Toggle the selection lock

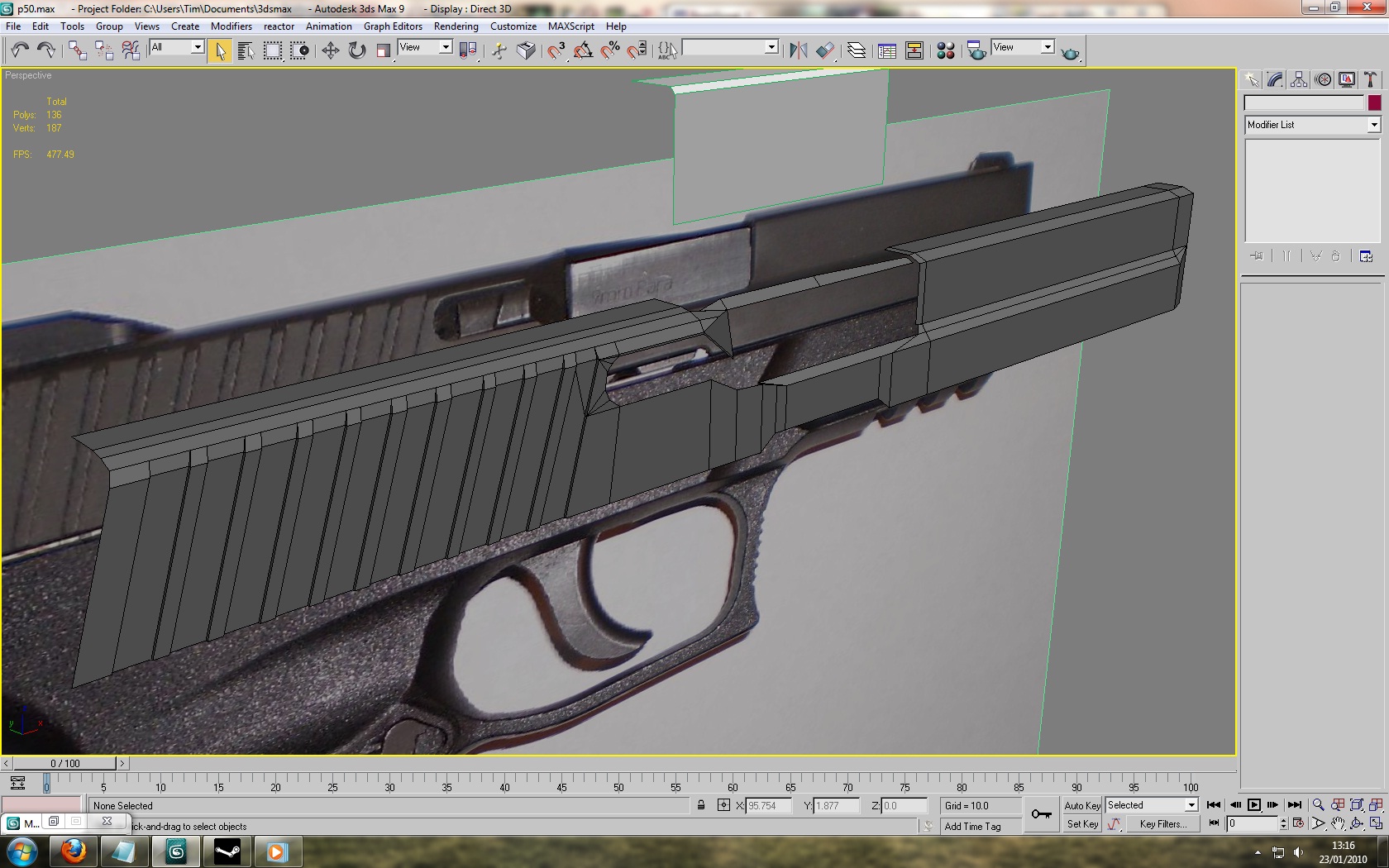[x=701, y=805]
